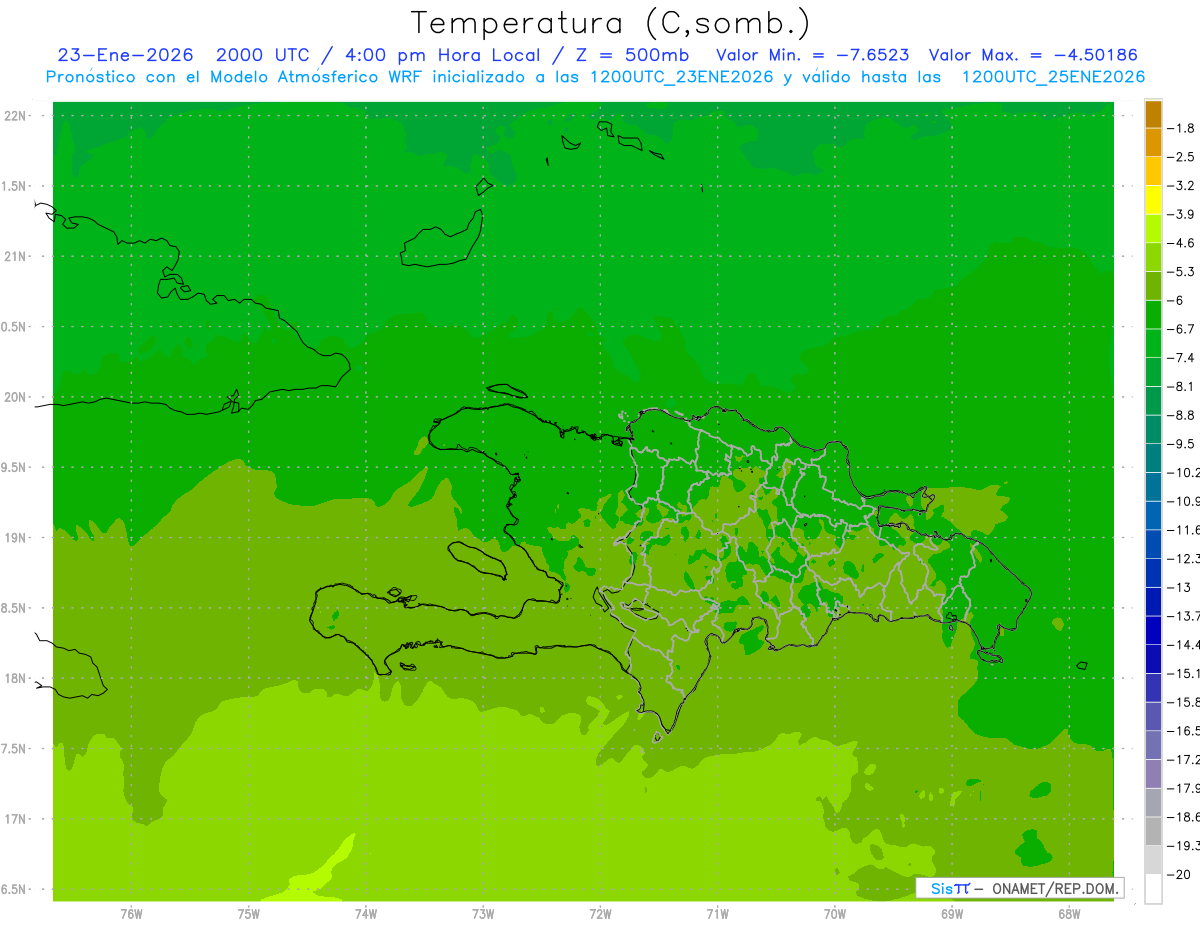Click the 'Temperatura (C,somb.)' map title
The height and width of the screenshot is (927, 1200).
pos(610,22)
